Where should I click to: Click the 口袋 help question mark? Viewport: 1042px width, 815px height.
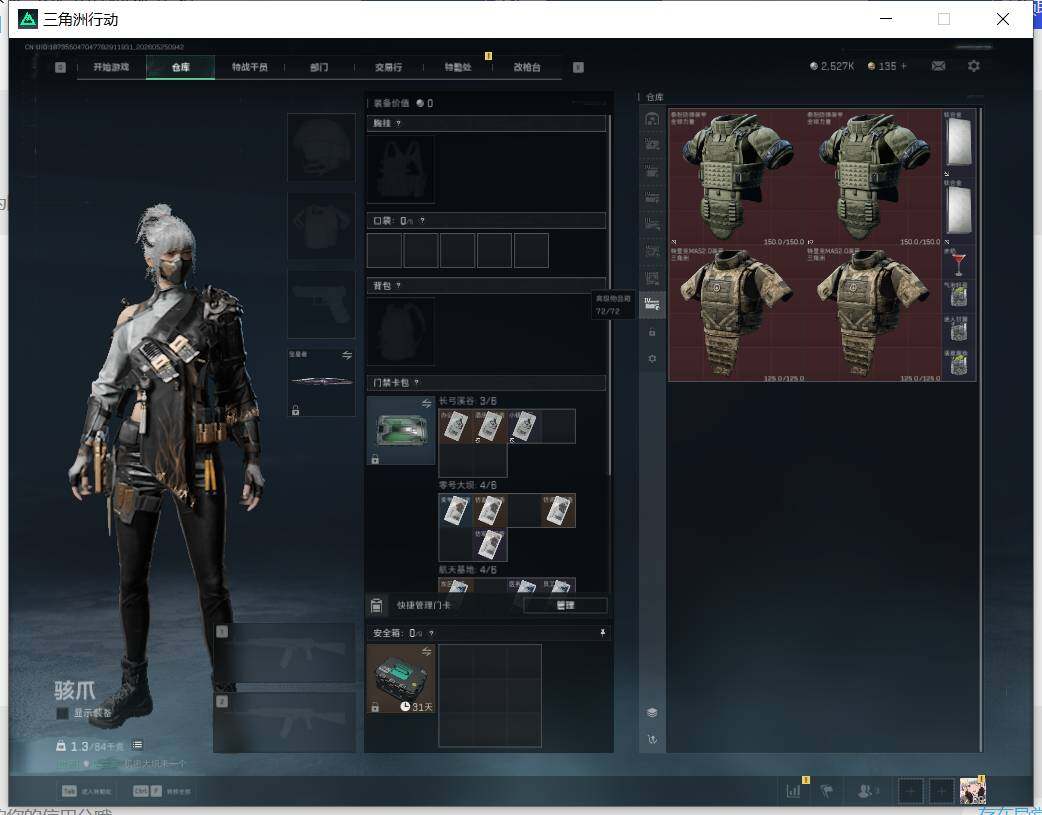(422, 221)
